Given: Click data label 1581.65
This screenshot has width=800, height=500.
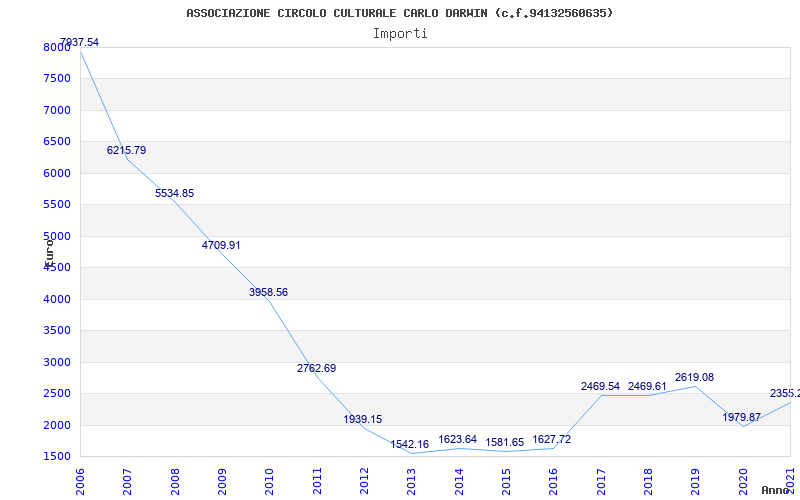Looking at the screenshot, I should point(505,442).
